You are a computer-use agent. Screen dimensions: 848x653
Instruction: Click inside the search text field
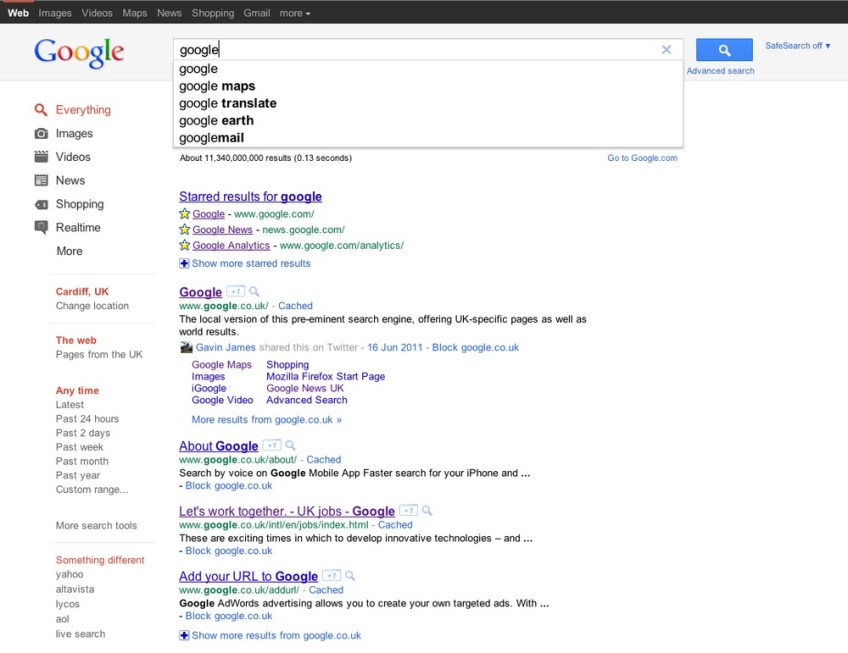pos(420,50)
